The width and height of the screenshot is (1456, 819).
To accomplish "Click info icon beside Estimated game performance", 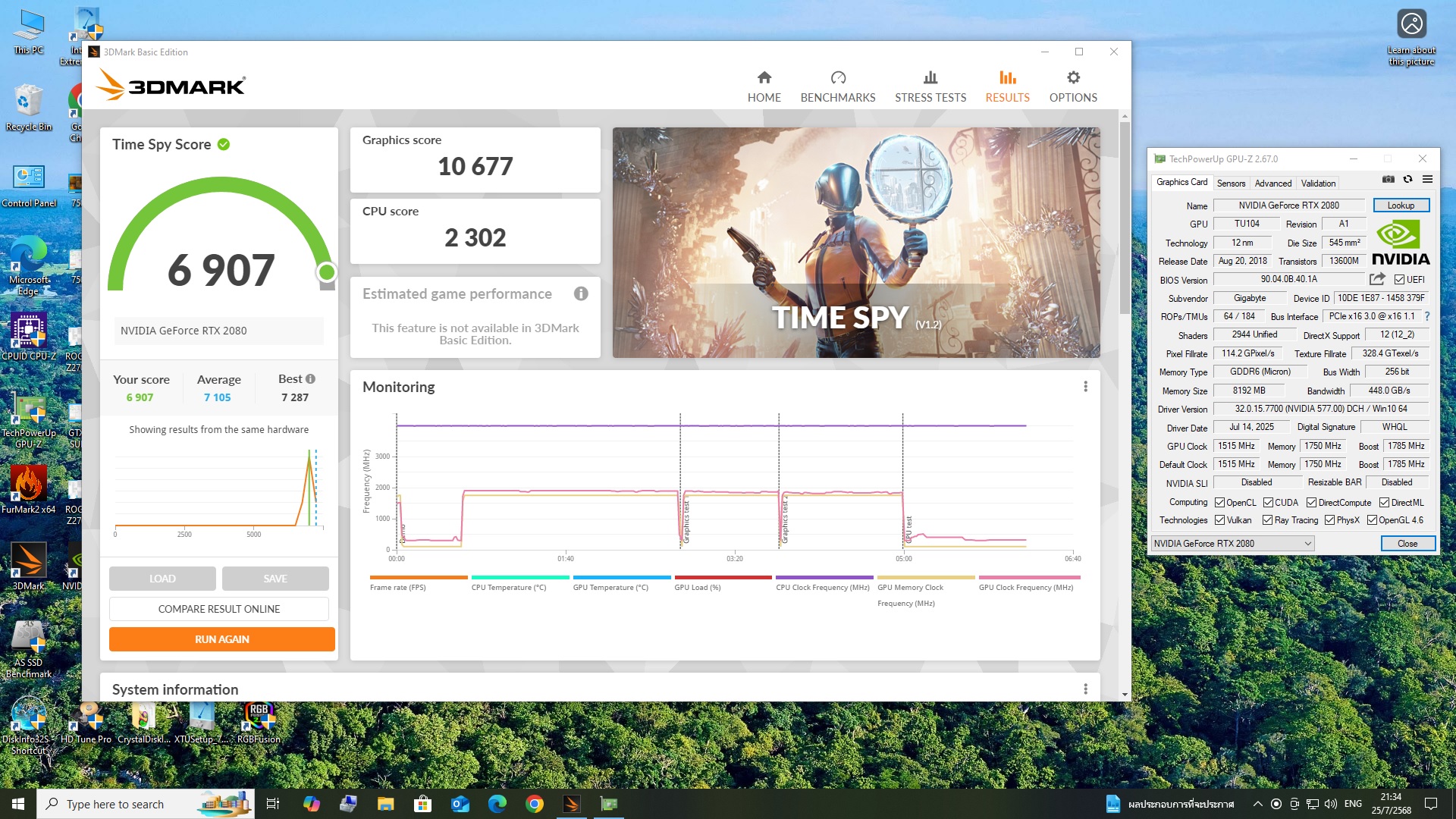I will (581, 294).
